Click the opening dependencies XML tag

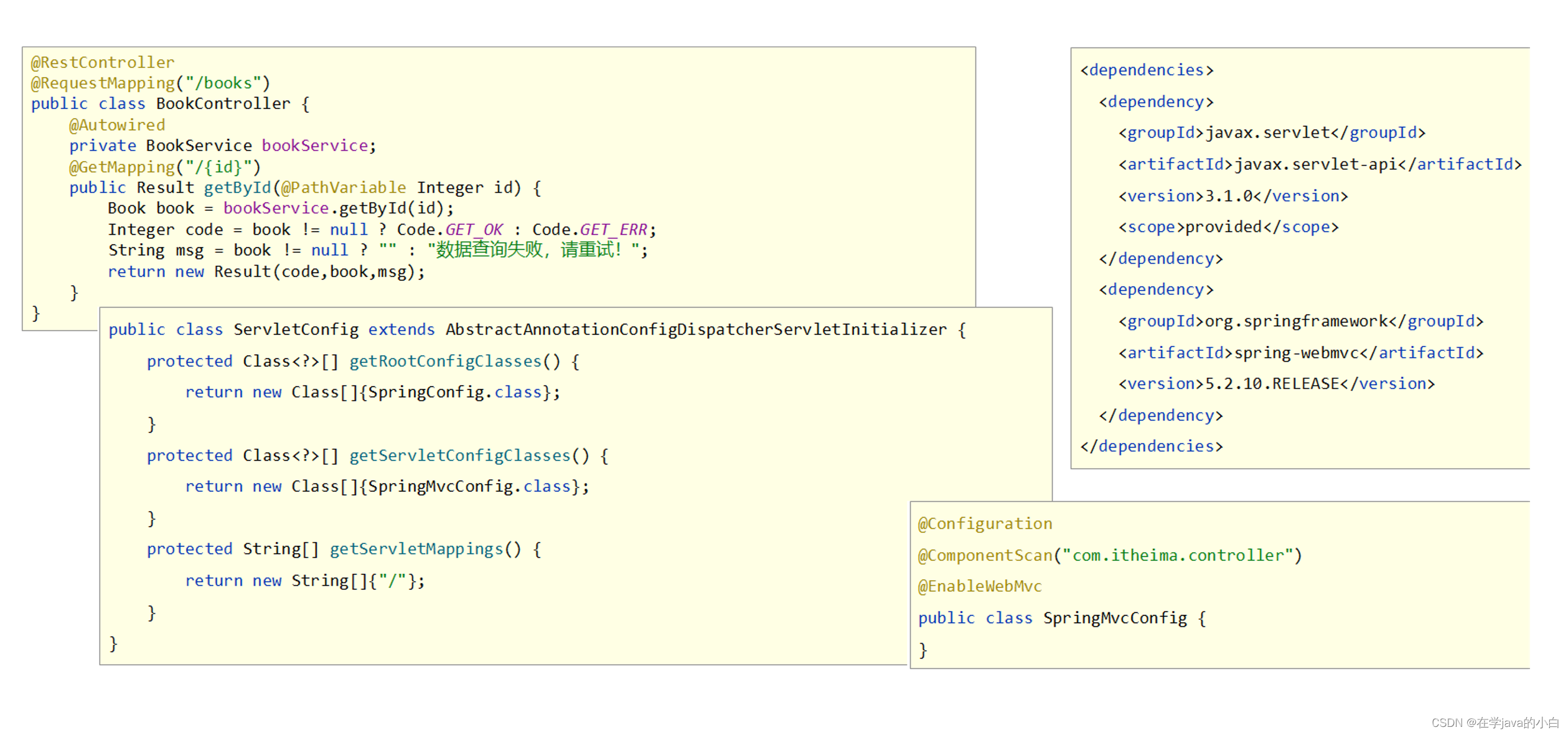[x=1147, y=70]
